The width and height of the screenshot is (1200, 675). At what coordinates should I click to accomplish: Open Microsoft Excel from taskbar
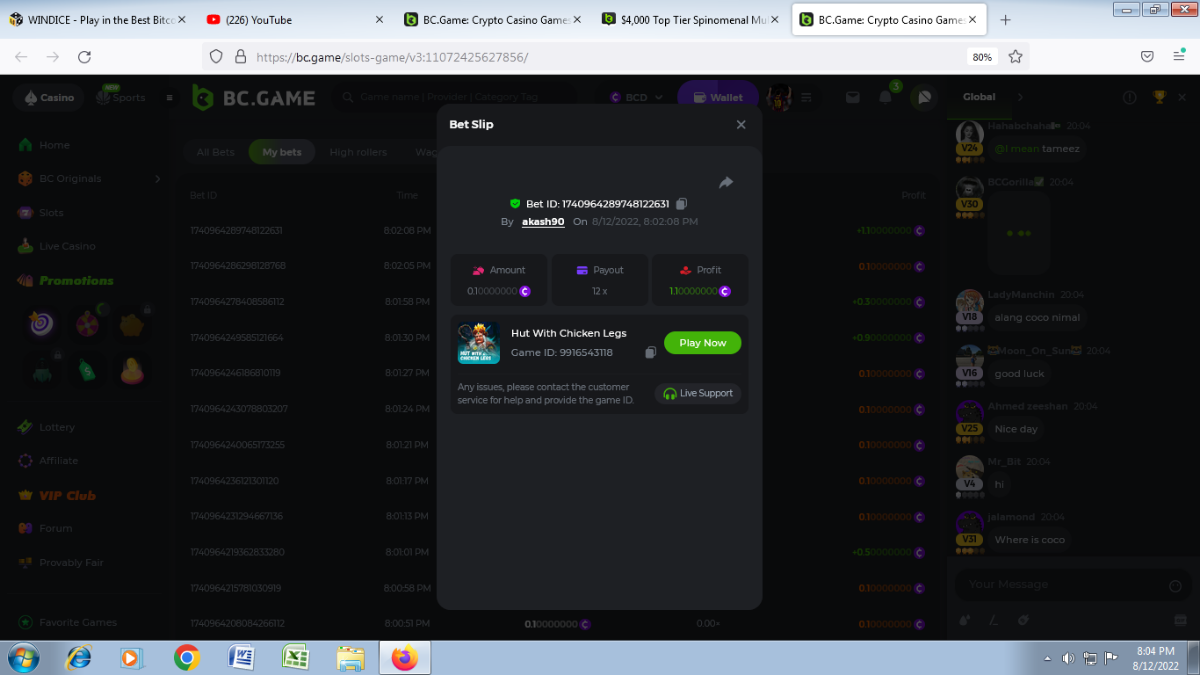tap(295, 658)
